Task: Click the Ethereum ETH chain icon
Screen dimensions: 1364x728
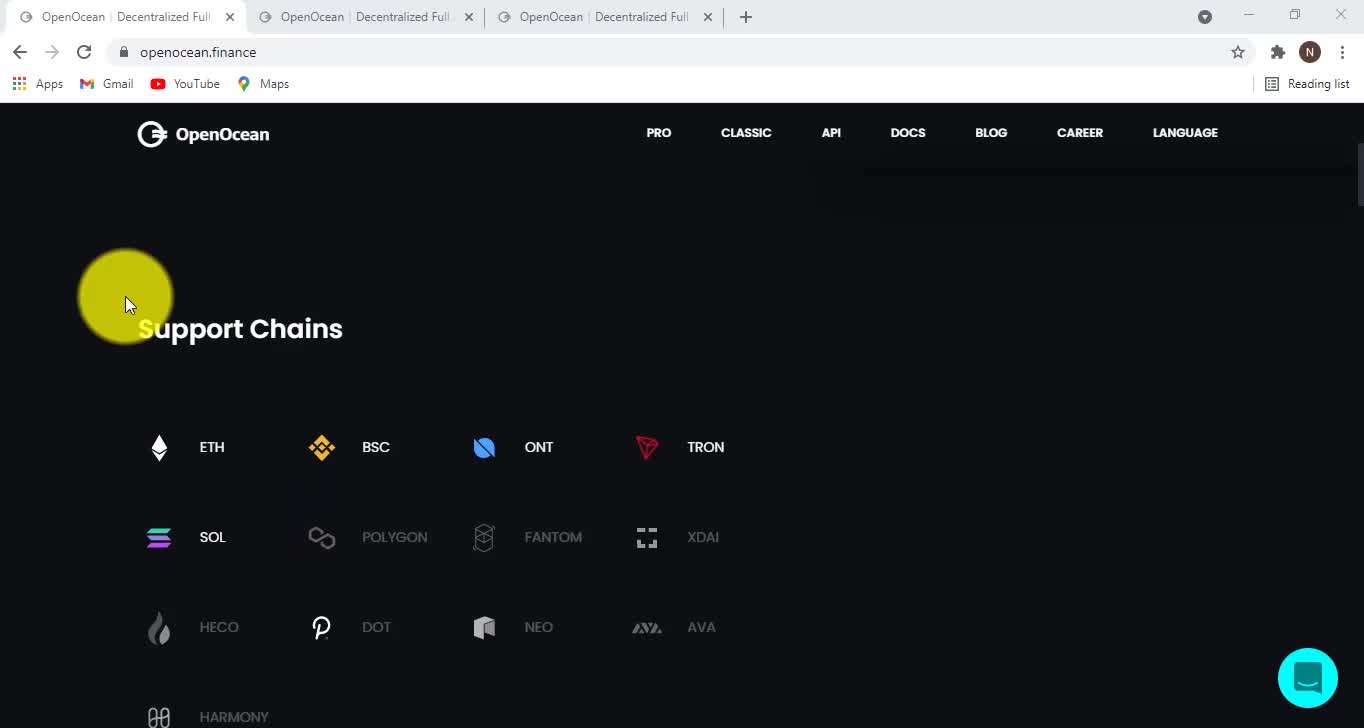Action: (159, 447)
